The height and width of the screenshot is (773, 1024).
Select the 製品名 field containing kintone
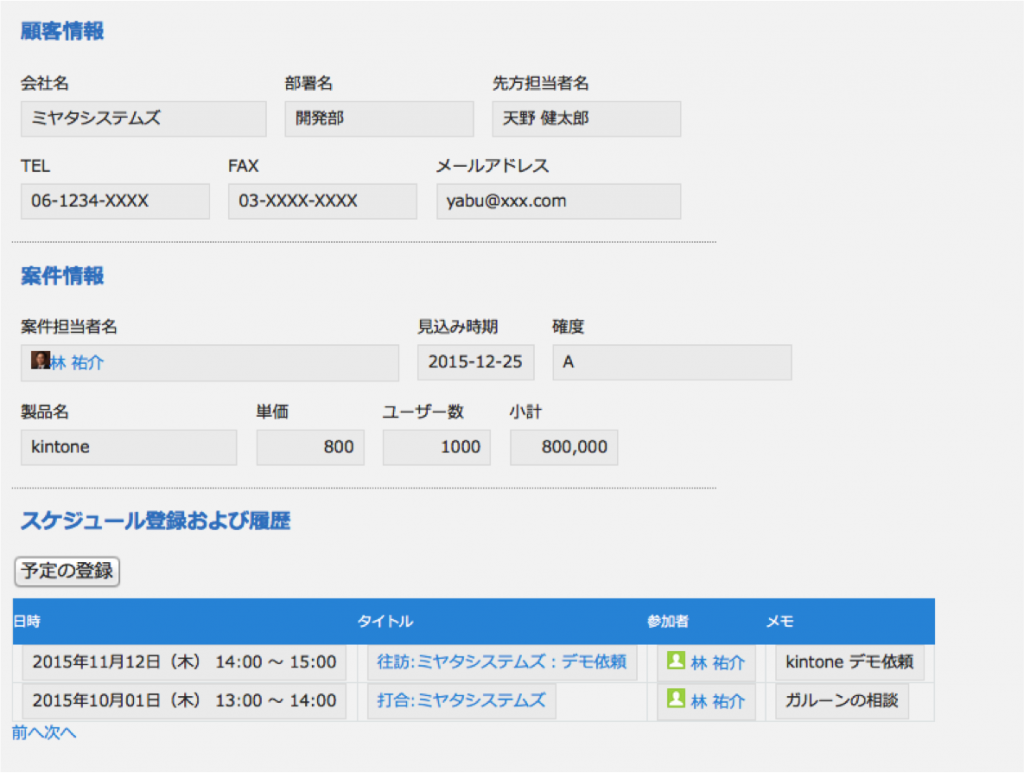pyautogui.click(x=128, y=447)
